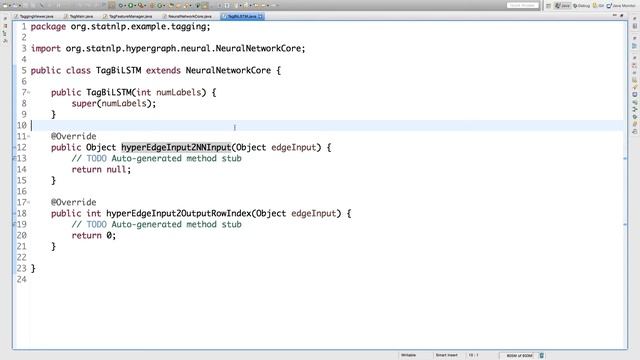
Task: Maximize the editor area button
Action: 622,16
